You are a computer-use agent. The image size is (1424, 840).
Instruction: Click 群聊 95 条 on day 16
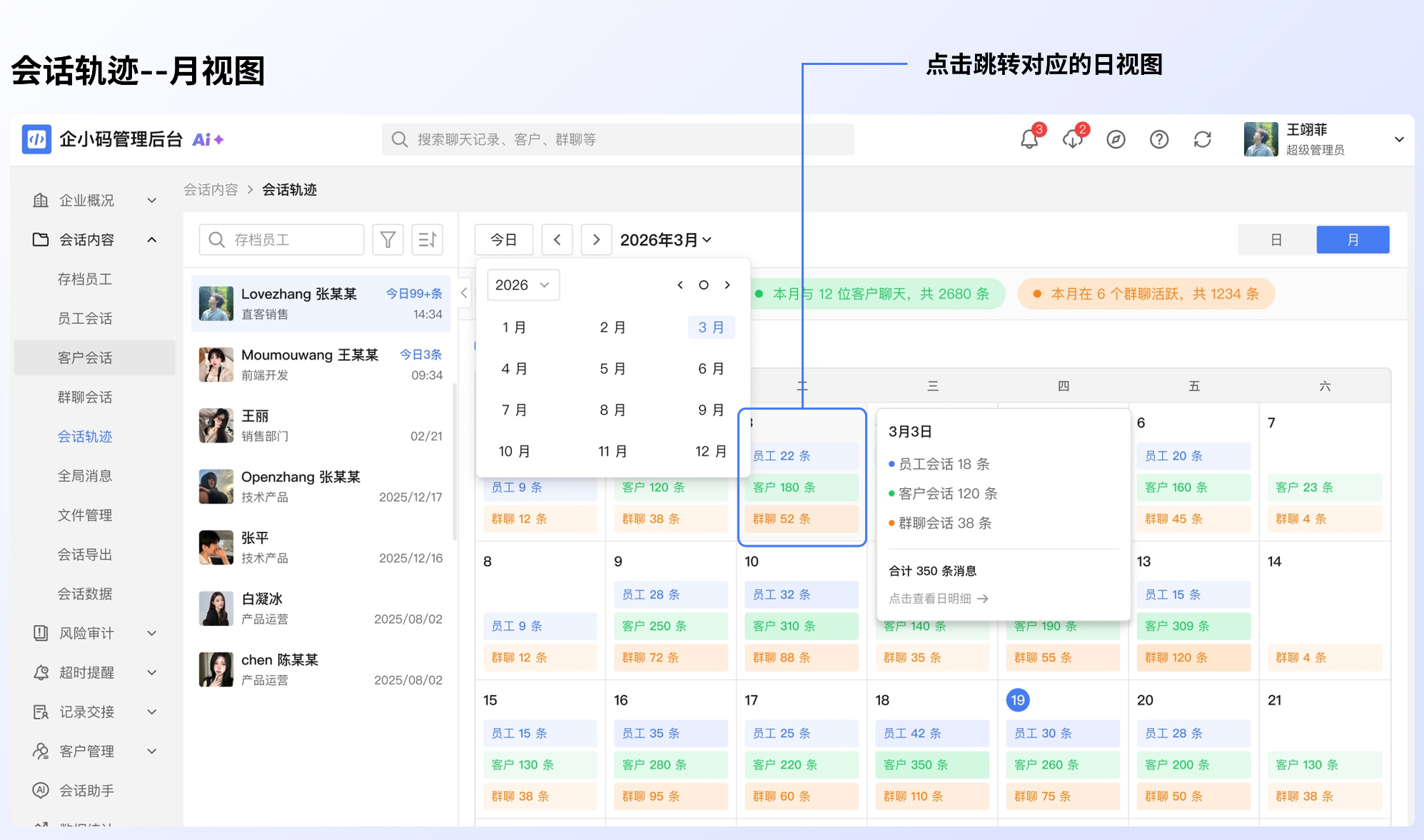click(x=670, y=796)
